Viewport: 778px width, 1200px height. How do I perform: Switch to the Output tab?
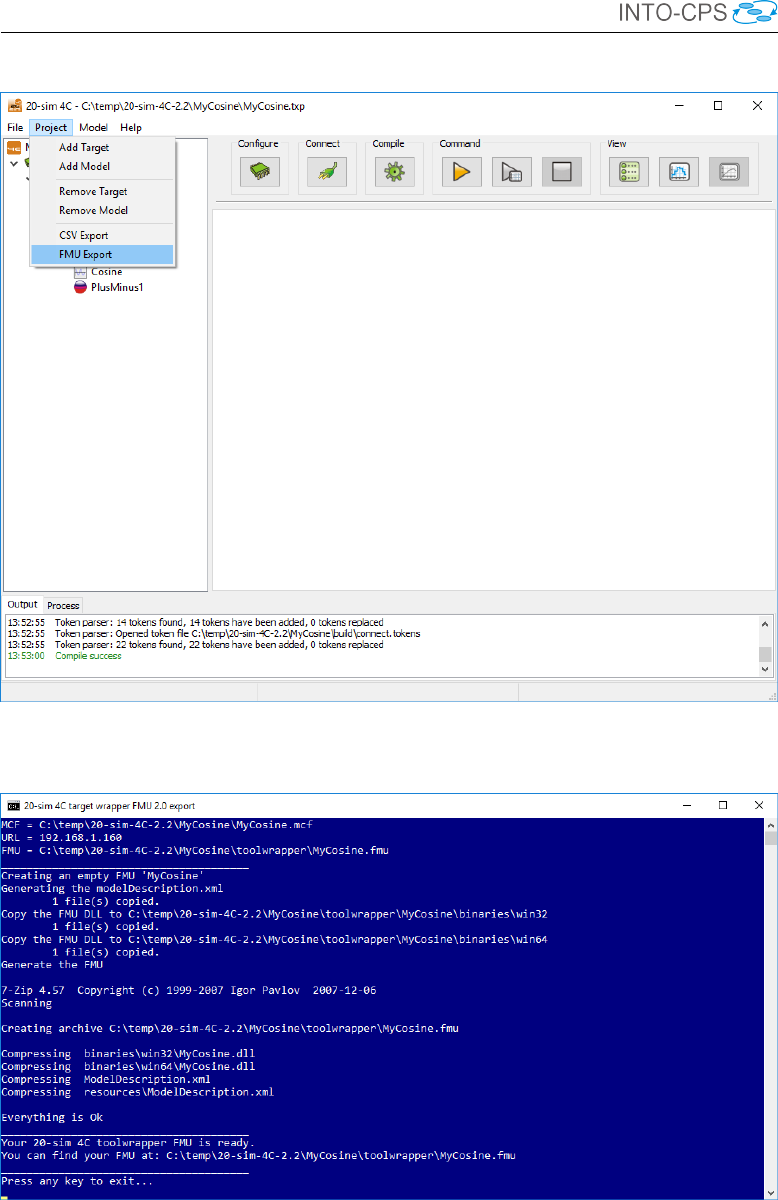pyautogui.click(x=22, y=604)
